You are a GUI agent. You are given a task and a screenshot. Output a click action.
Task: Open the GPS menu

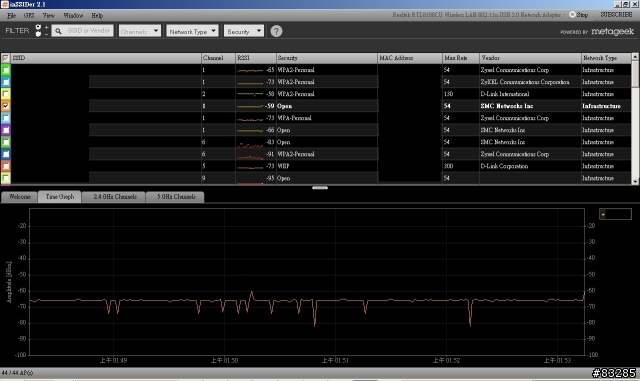tap(29, 16)
